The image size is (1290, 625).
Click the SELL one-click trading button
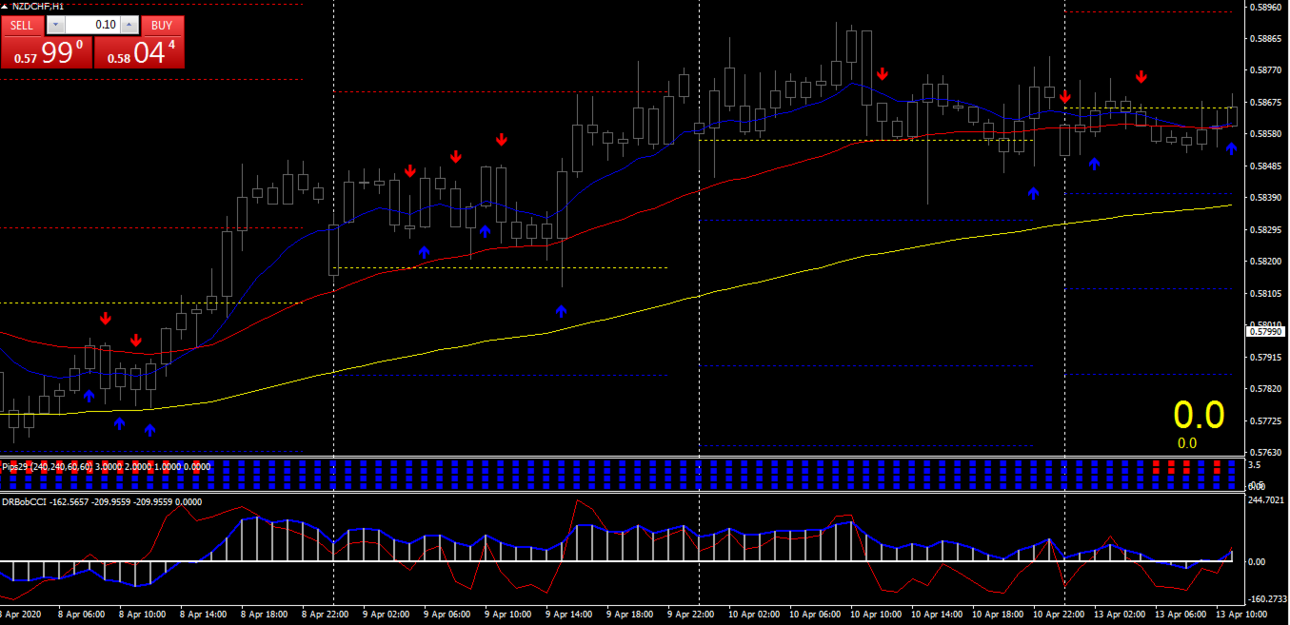22,25
